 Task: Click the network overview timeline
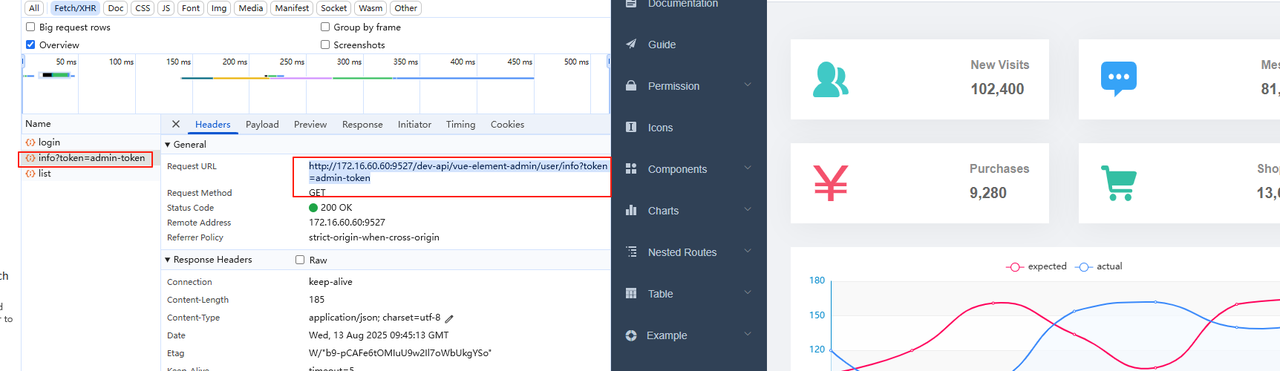(x=316, y=84)
